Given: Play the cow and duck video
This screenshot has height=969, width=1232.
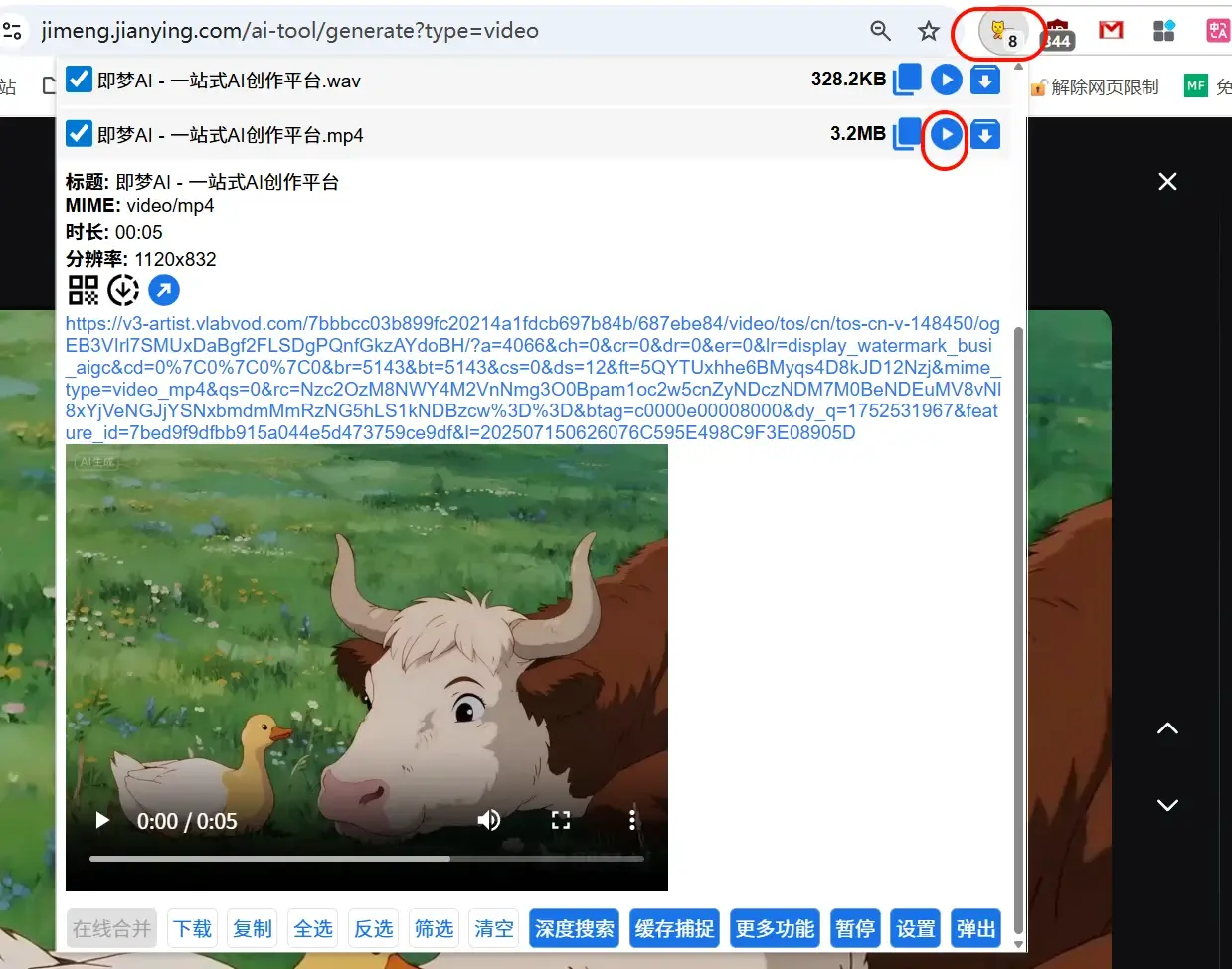Looking at the screenshot, I should [x=101, y=820].
